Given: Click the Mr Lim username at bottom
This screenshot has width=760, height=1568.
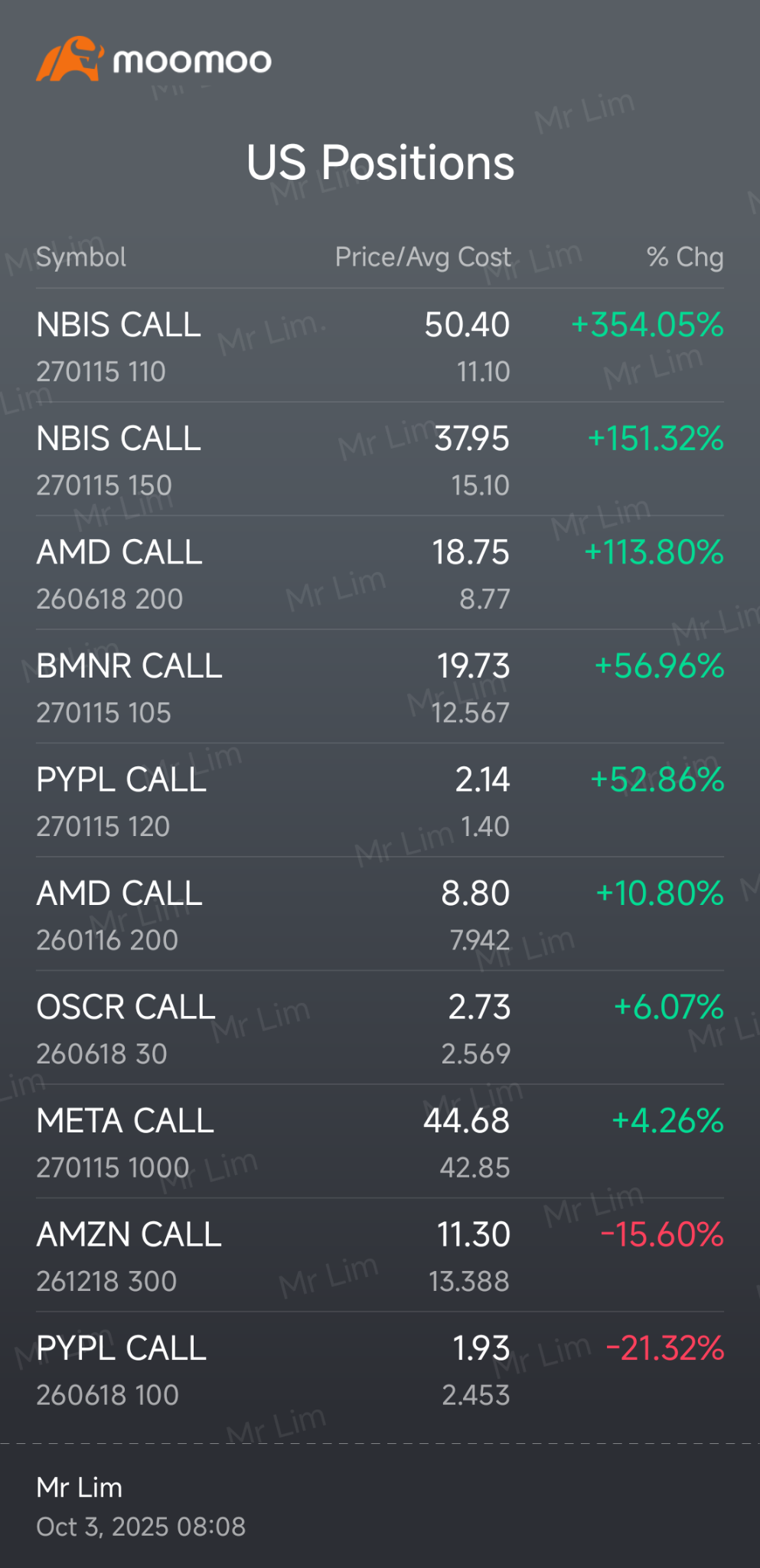Looking at the screenshot, I should pos(80,1487).
